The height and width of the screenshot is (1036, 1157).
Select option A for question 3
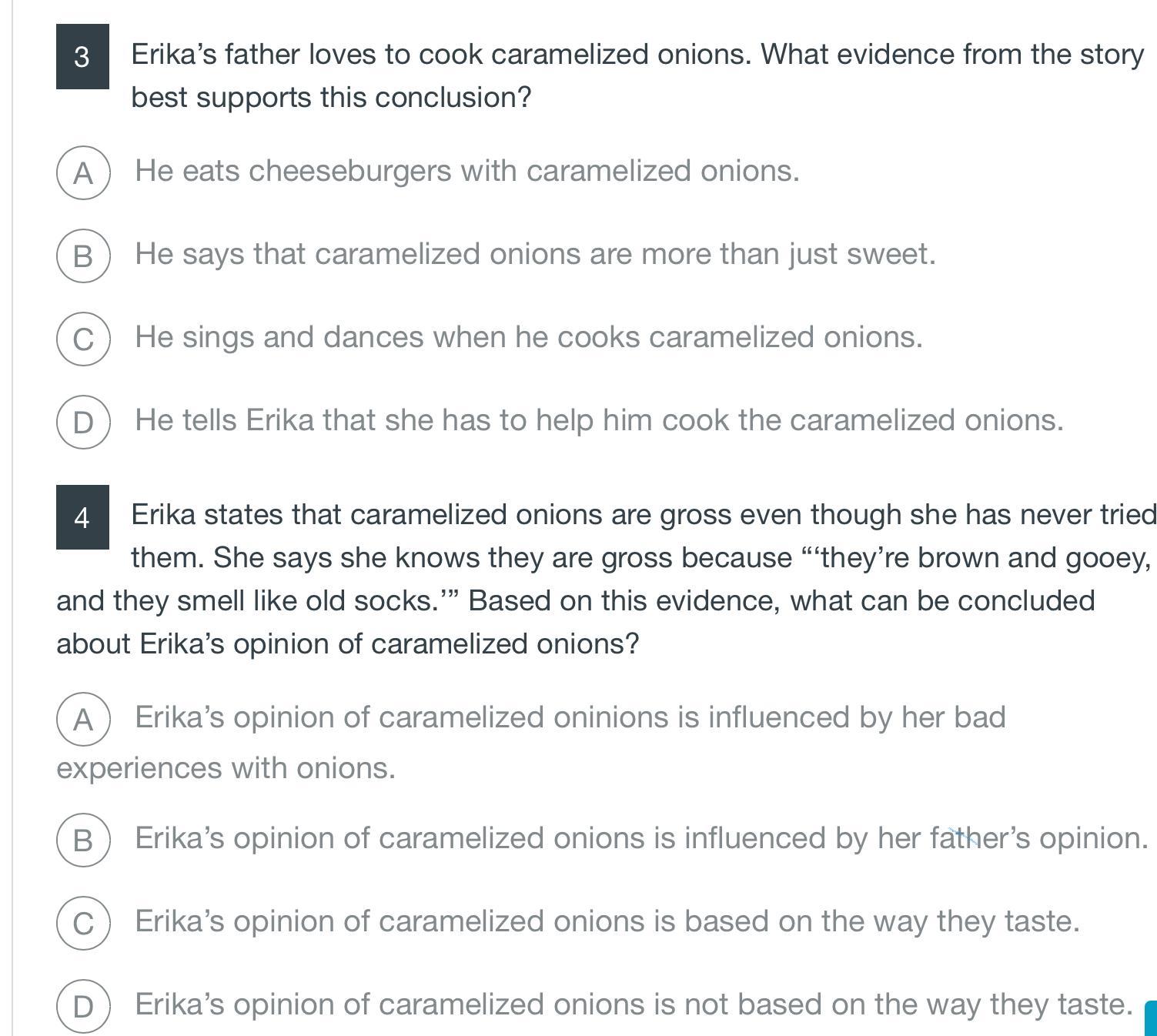pyautogui.click(x=83, y=173)
